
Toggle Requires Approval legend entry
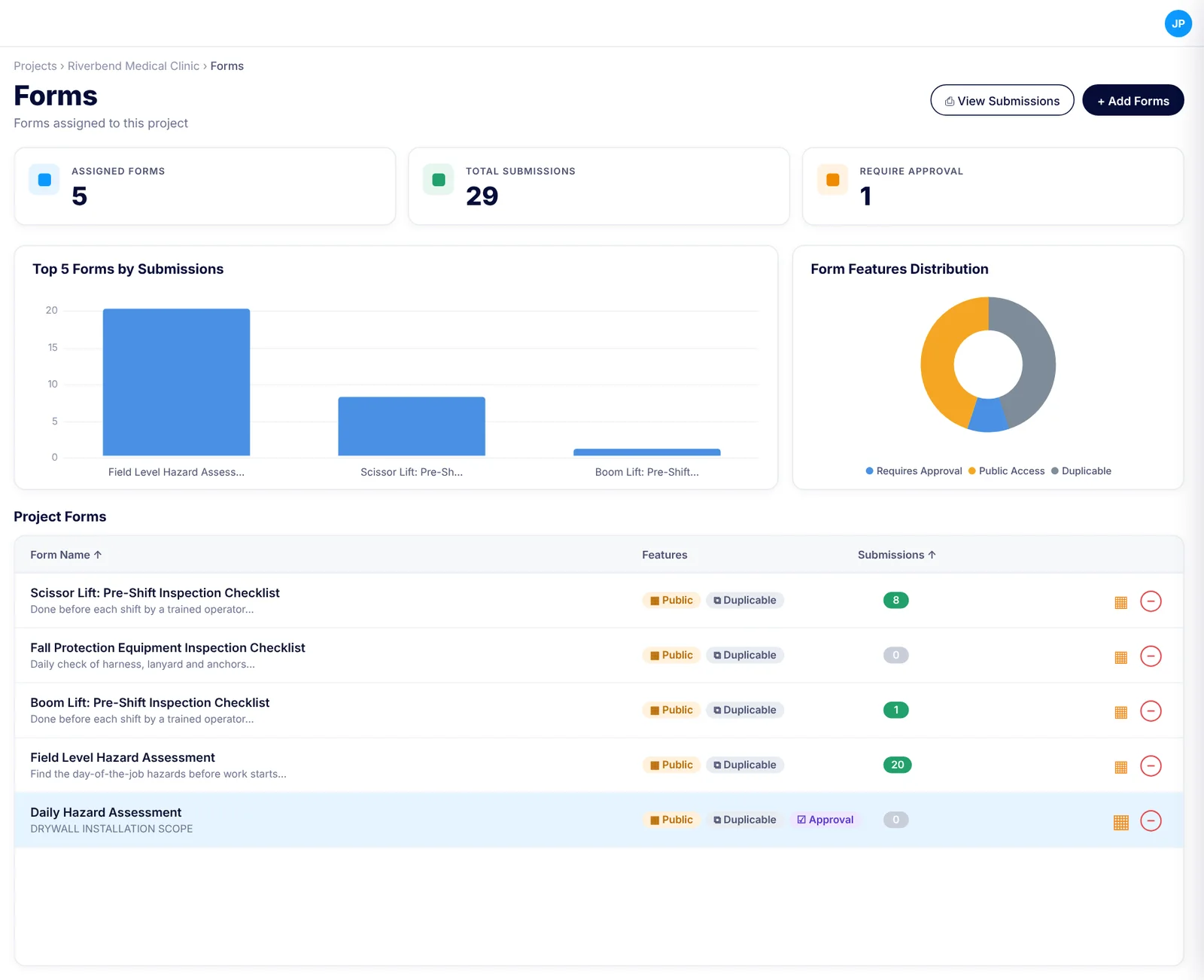coord(914,471)
